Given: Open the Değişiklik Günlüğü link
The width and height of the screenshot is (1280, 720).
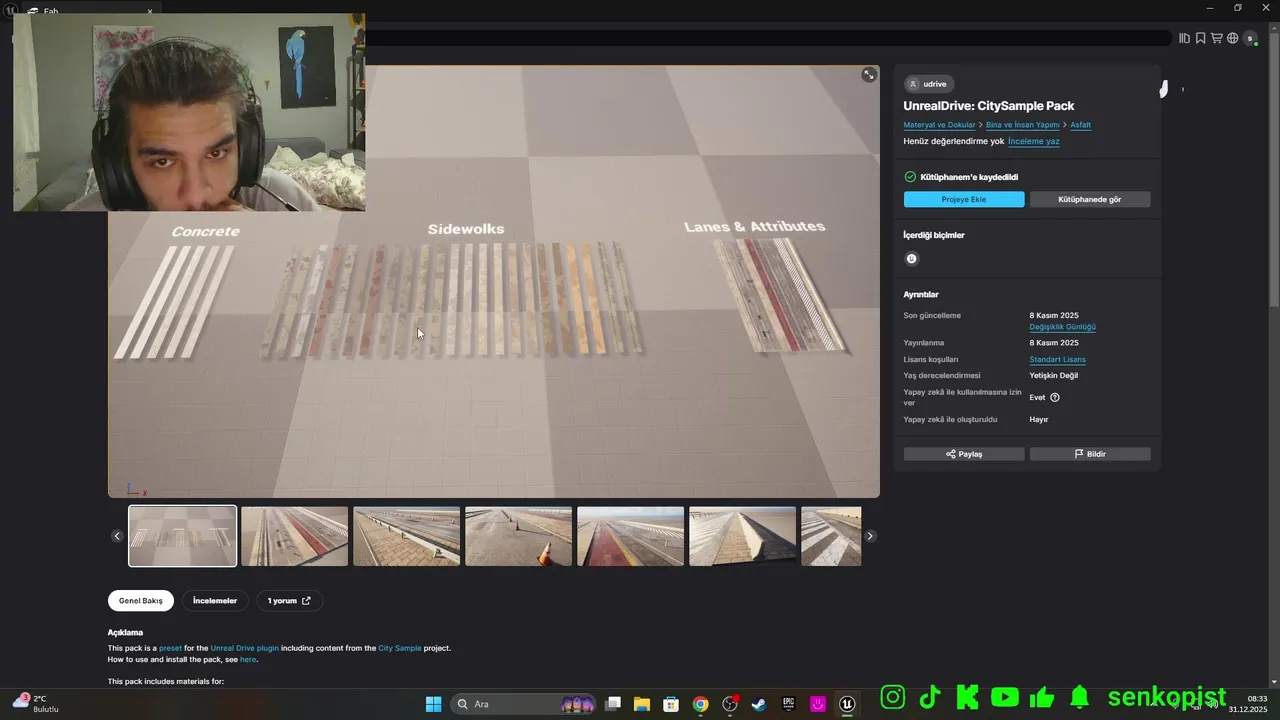Looking at the screenshot, I should click(1062, 327).
